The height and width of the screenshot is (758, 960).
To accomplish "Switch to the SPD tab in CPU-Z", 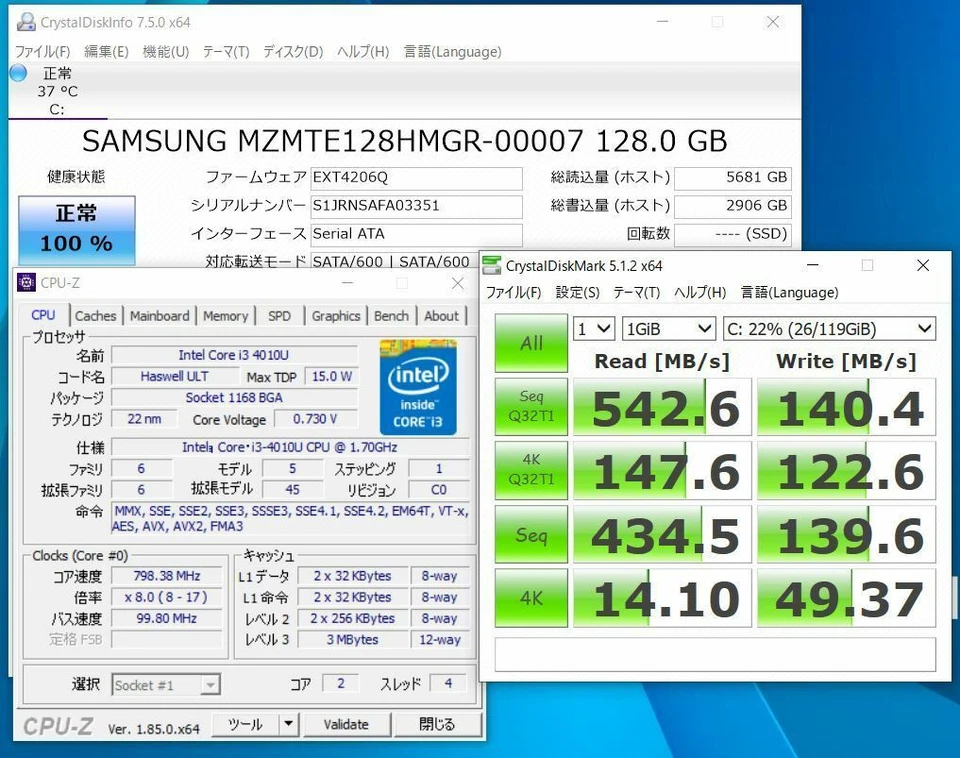I will point(279,316).
